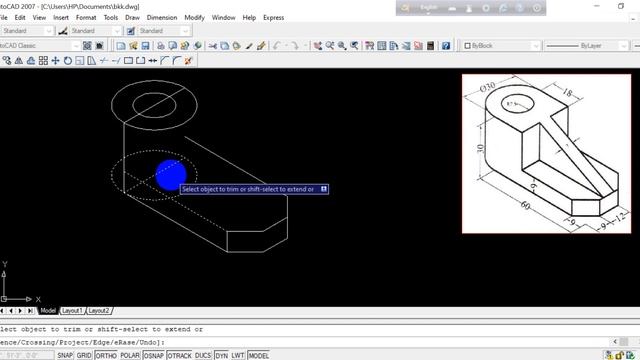Expand the dynamic prompt options arrow icon

point(324,189)
